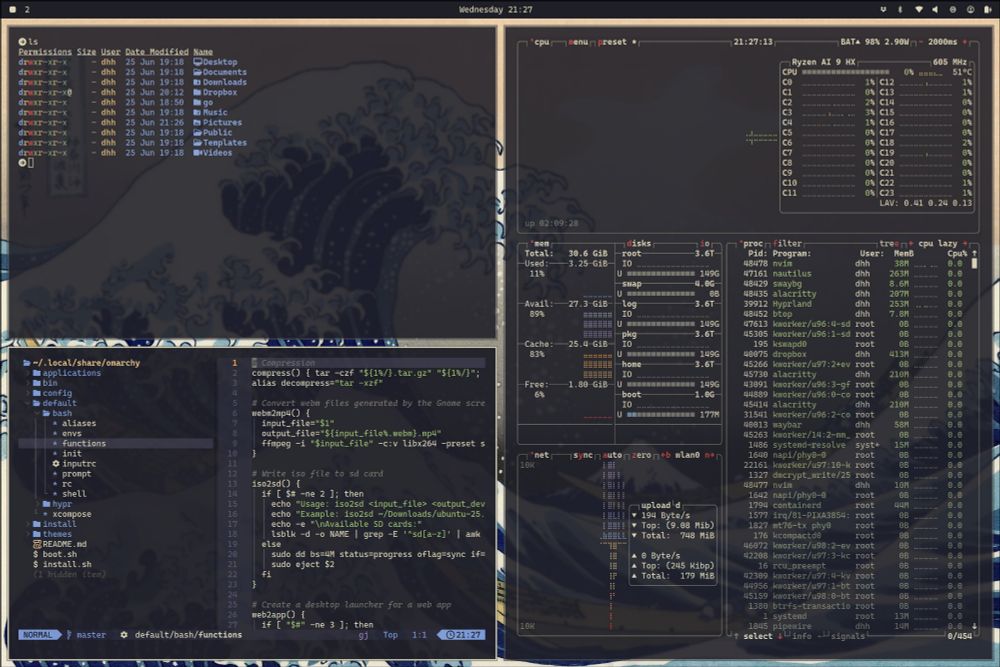
Task: Open the aliases file in nvim tree
Action: coord(79,423)
